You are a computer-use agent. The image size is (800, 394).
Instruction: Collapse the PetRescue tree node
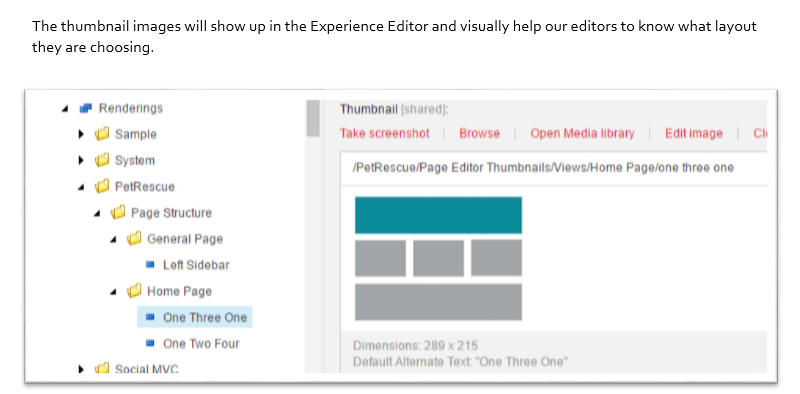point(81,187)
